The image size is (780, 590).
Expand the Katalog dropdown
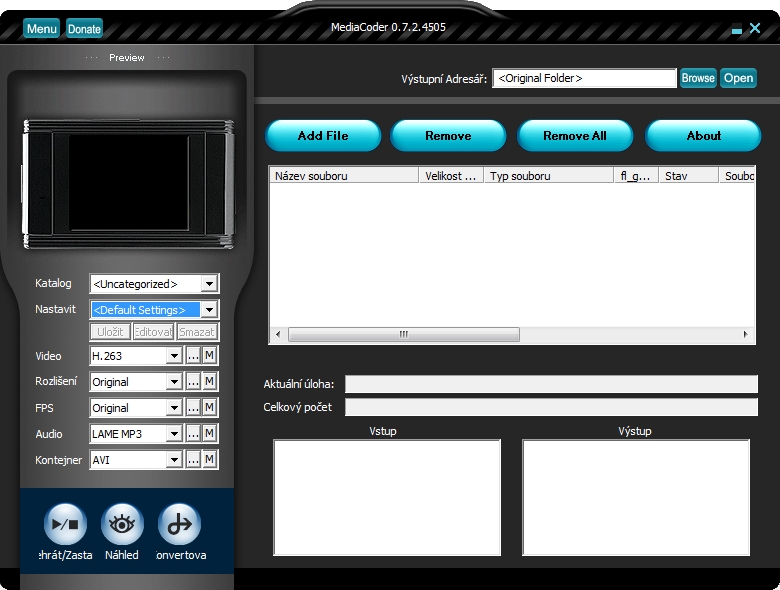click(209, 284)
